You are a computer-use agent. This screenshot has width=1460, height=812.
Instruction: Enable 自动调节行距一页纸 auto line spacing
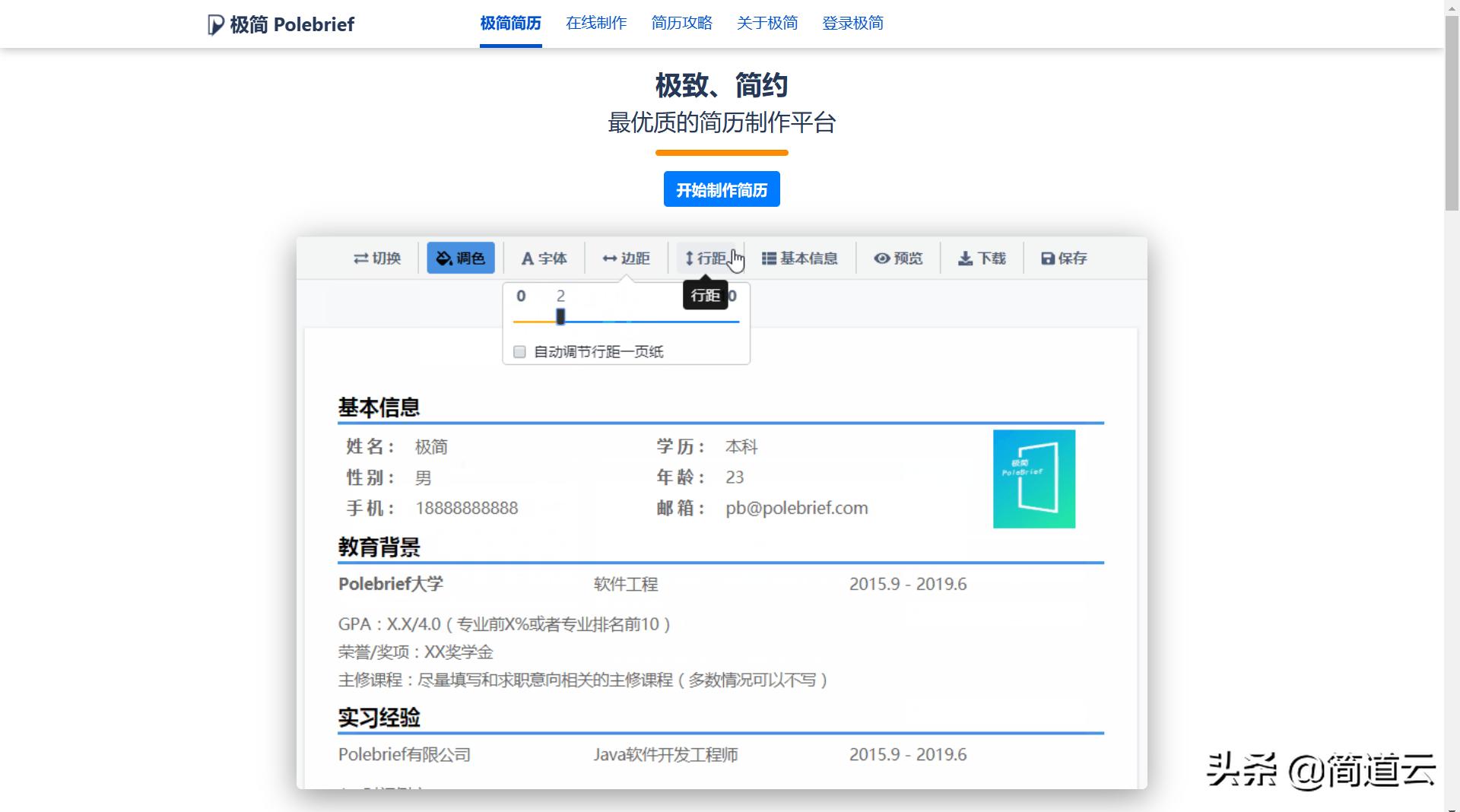pos(520,351)
